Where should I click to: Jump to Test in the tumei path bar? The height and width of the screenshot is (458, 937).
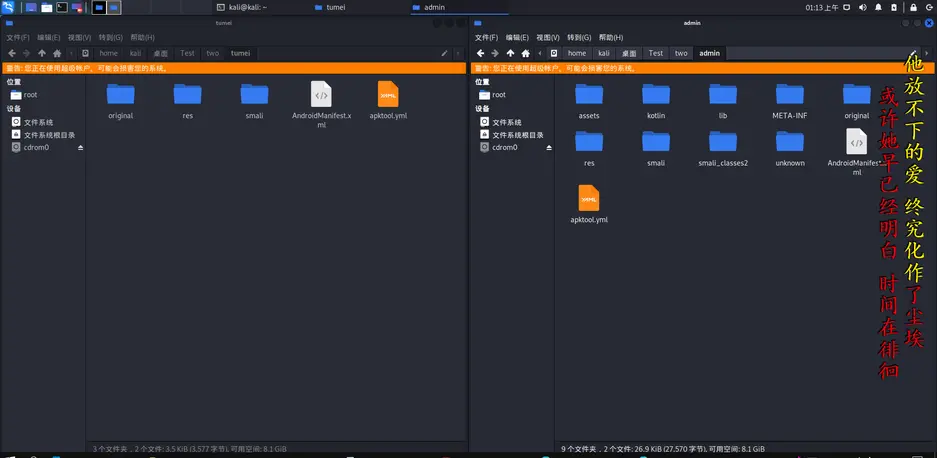188,53
